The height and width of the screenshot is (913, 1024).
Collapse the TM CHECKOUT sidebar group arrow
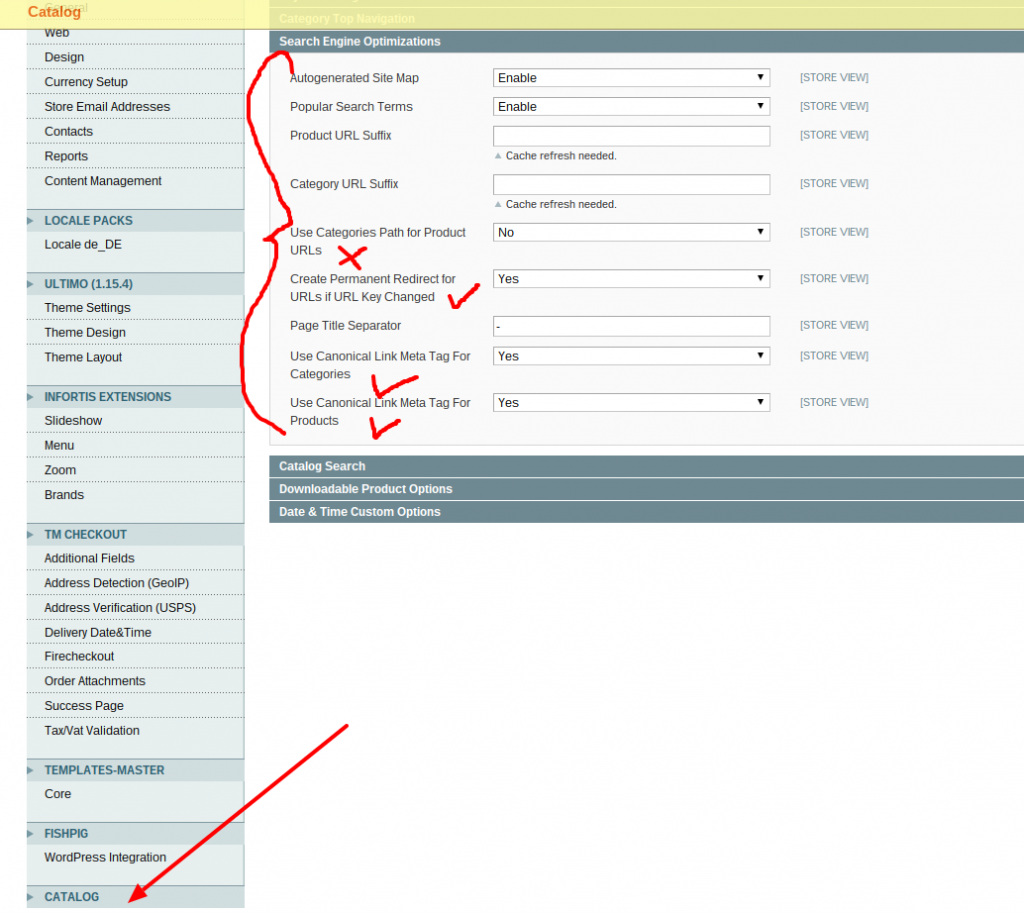31,535
